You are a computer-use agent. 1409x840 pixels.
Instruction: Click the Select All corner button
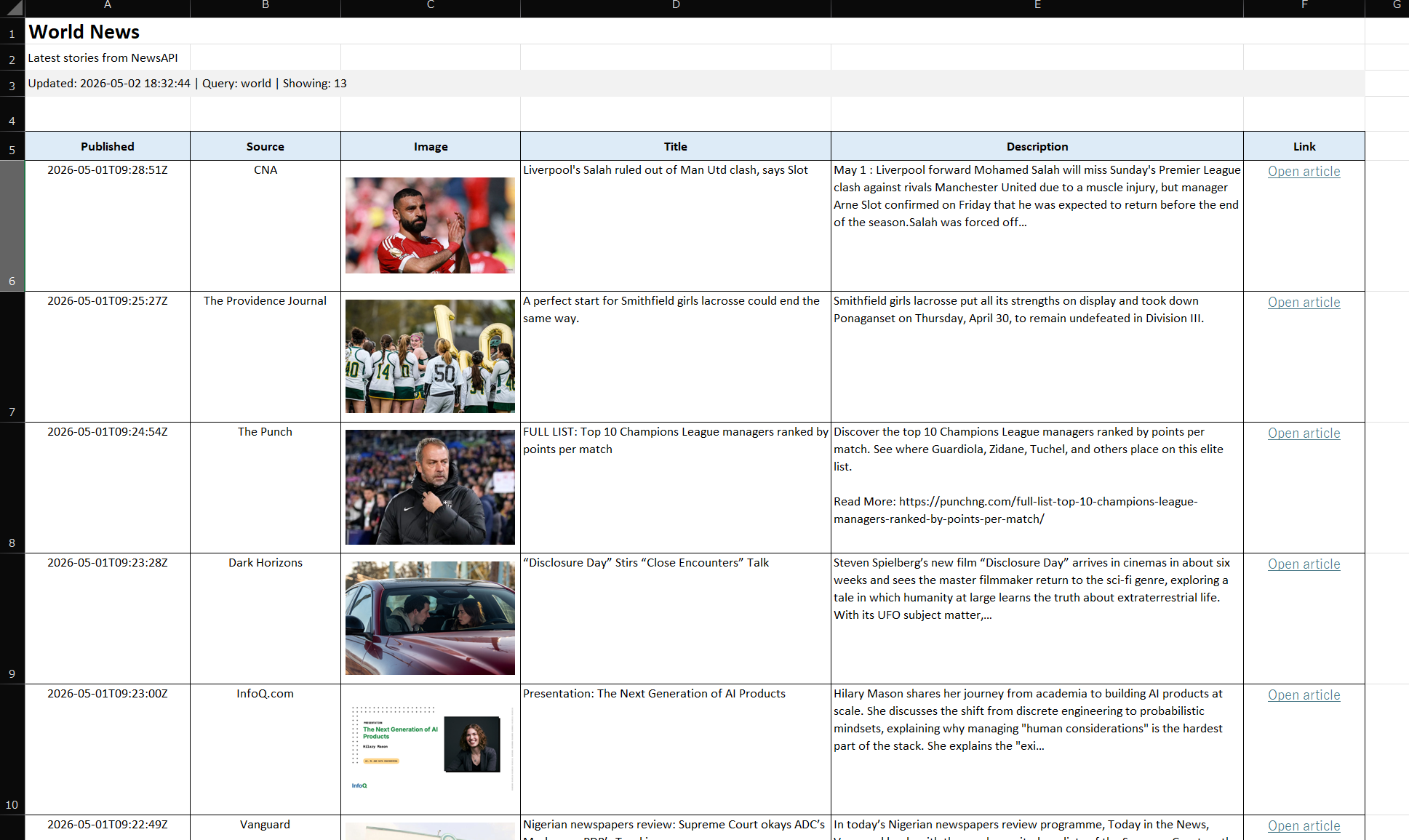[x=12, y=9]
